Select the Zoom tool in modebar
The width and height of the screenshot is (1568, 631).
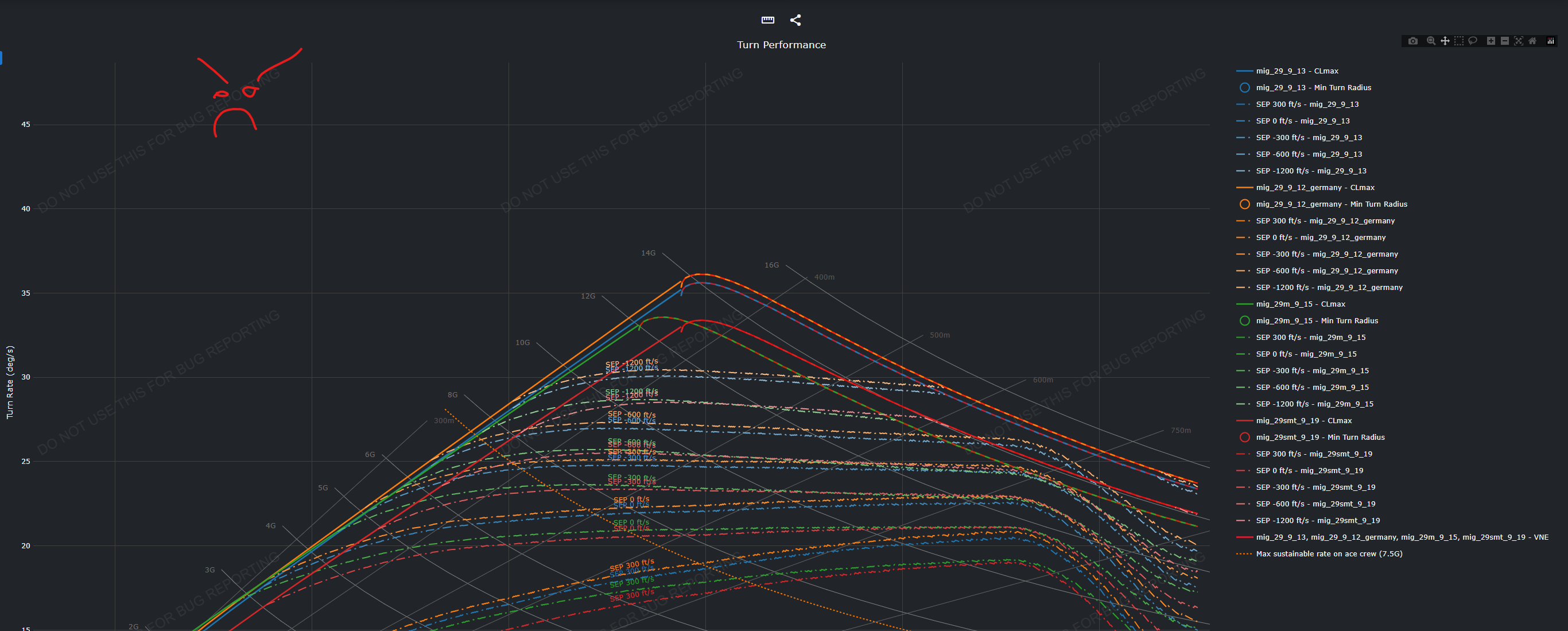click(1431, 41)
